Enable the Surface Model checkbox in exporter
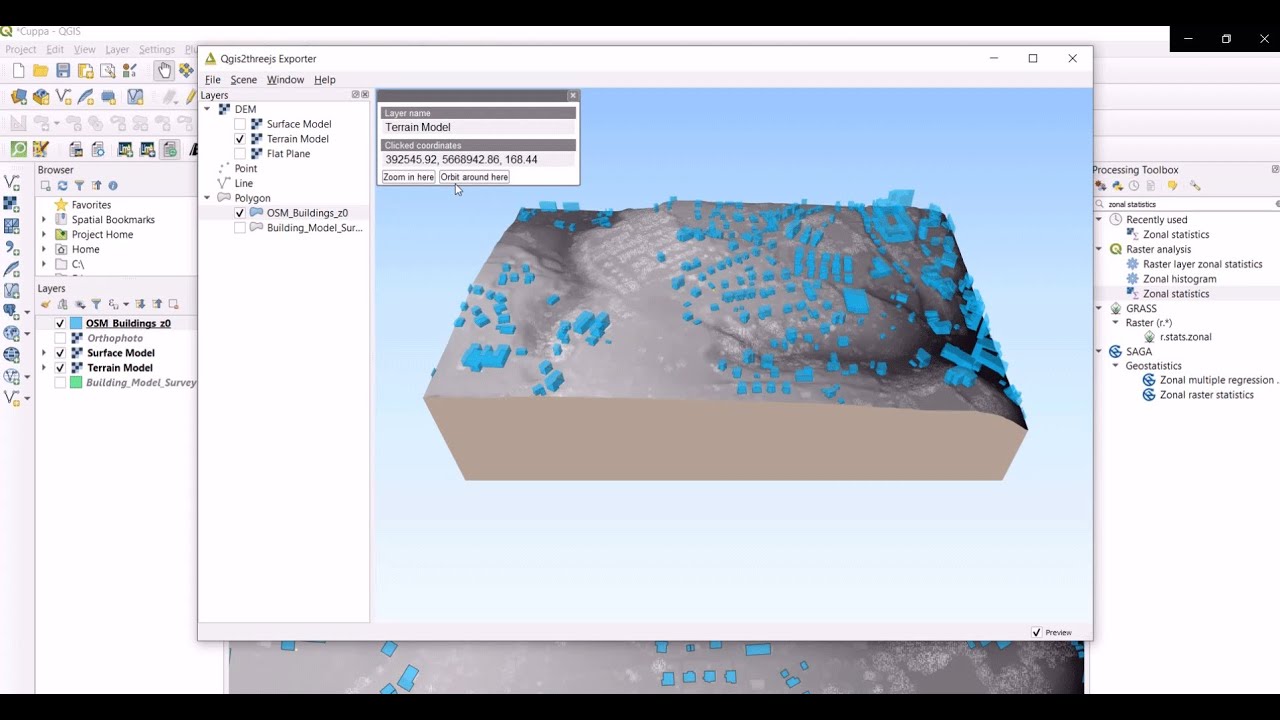 coord(240,124)
